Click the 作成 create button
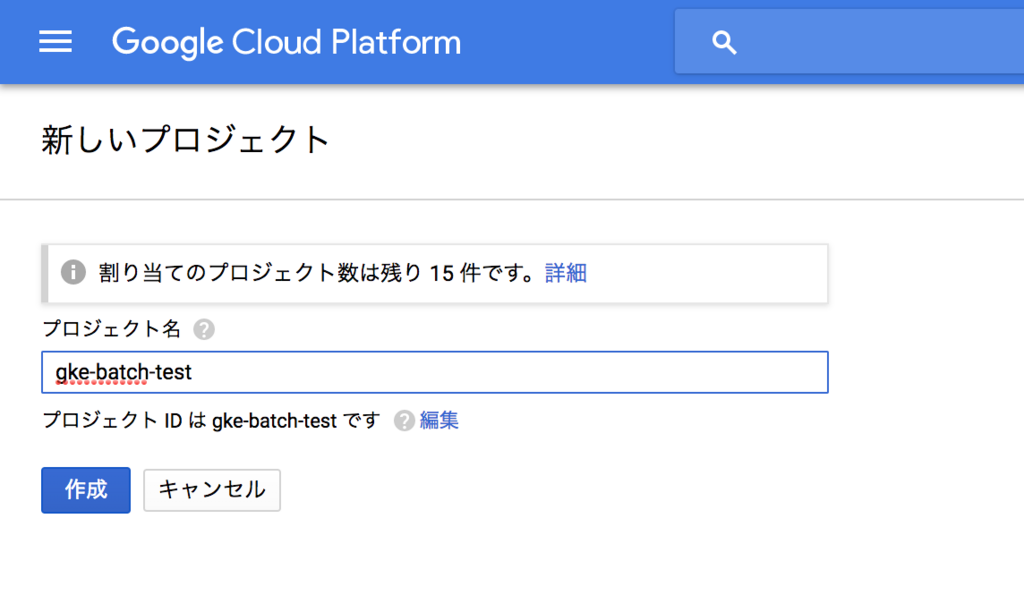Screen dimensions: 1024x612 click(86, 490)
